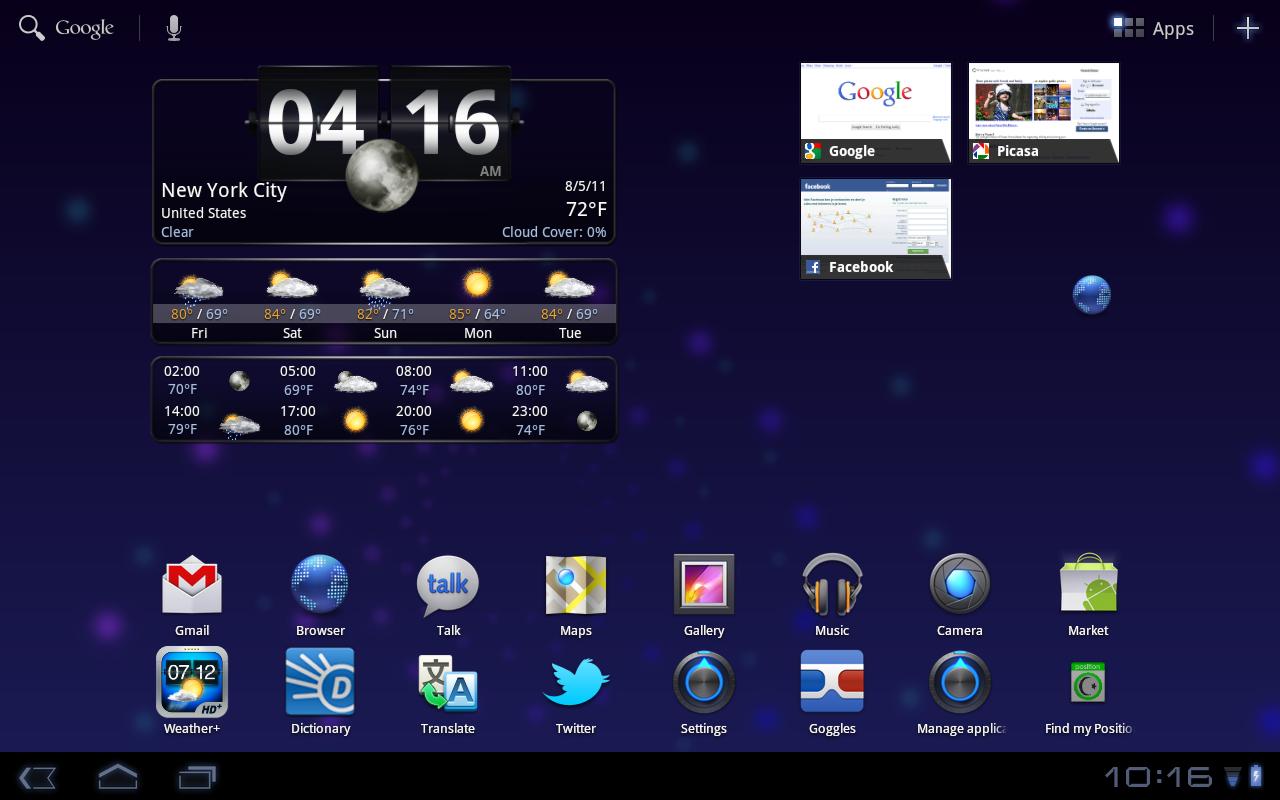The width and height of the screenshot is (1280, 800).
Task: Tap the flip clock showing 04:16
Action: coord(384,122)
